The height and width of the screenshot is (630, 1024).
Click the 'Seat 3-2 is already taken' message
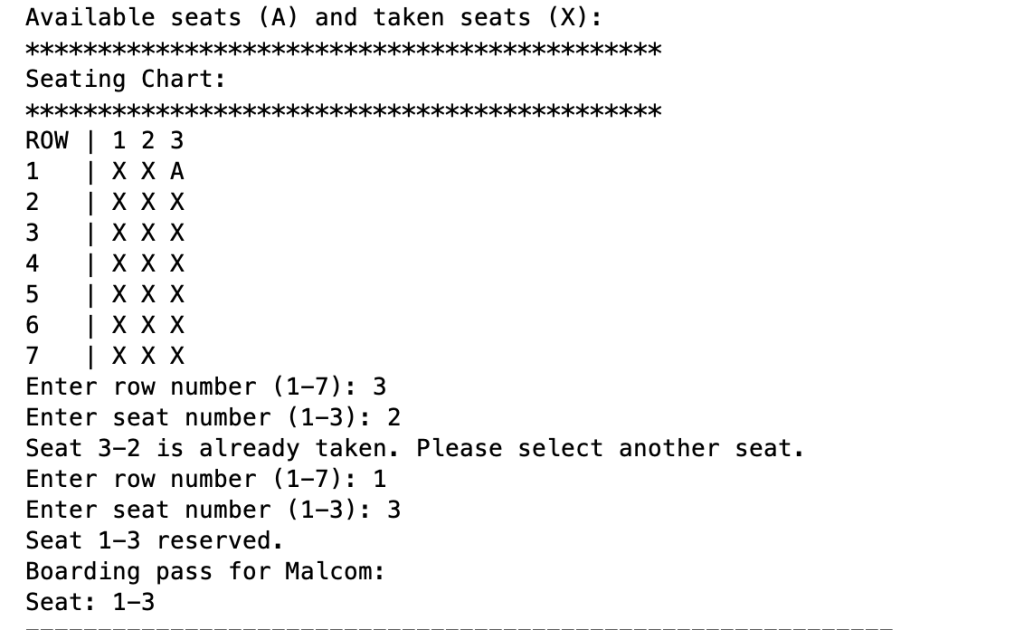pyautogui.click(x=415, y=449)
